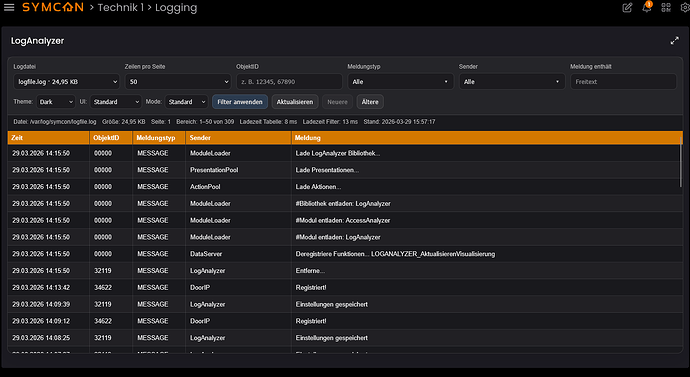Click the Meldung column header
Viewport: 690px width, 377px height.
[x=486, y=138]
